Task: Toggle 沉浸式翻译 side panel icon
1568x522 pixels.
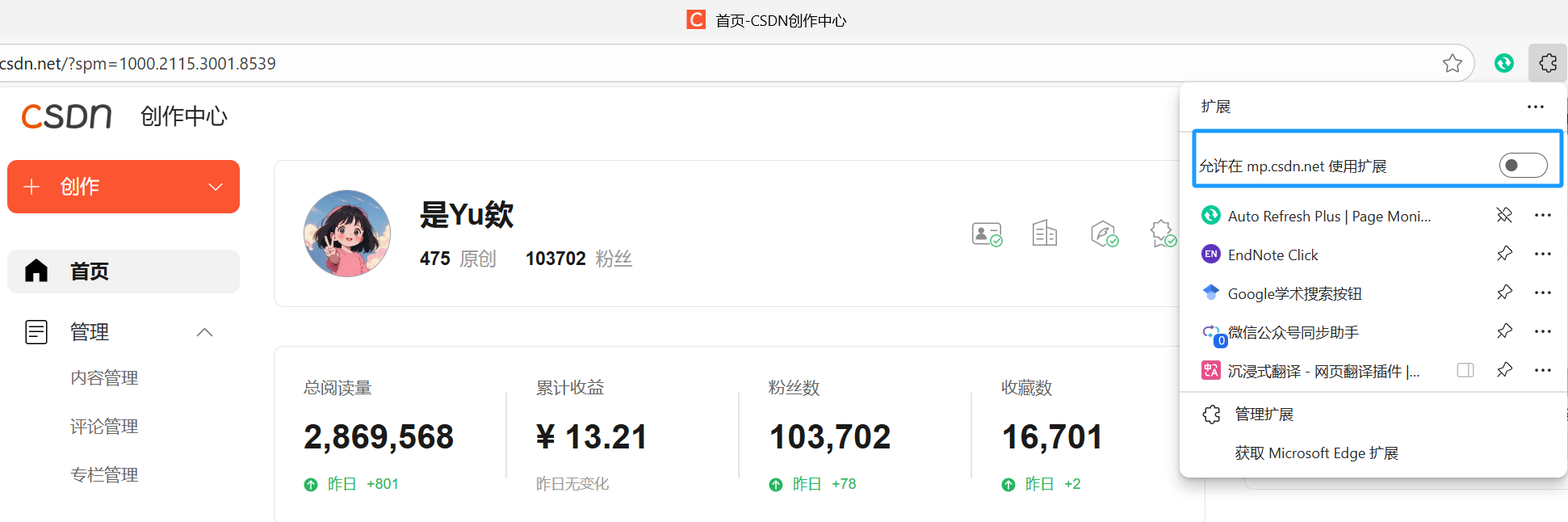Action: click(x=1465, y=370)
